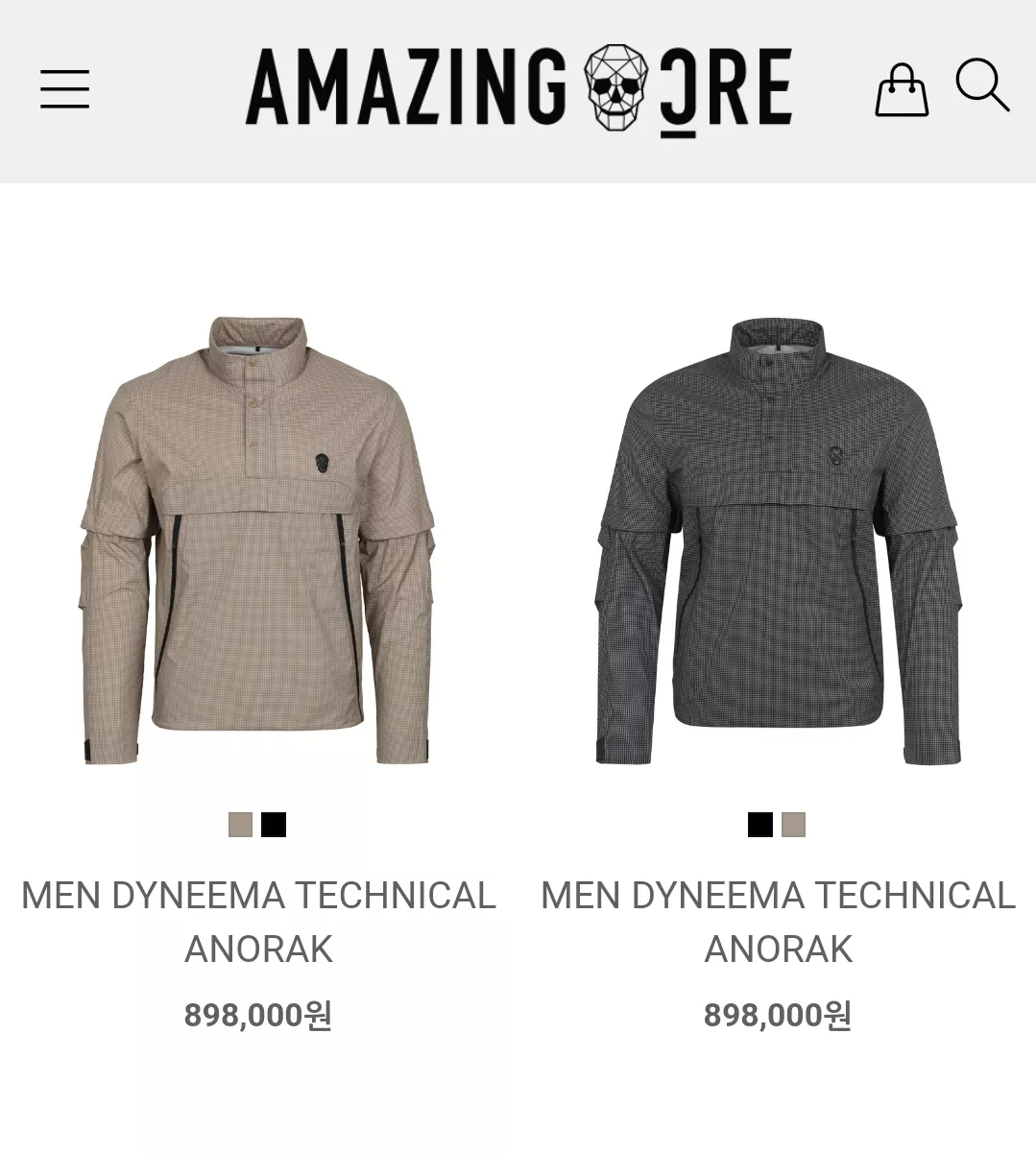Select black swatch under left anorak
This screenshot has width=1036, height=1154.
[274, 825]
